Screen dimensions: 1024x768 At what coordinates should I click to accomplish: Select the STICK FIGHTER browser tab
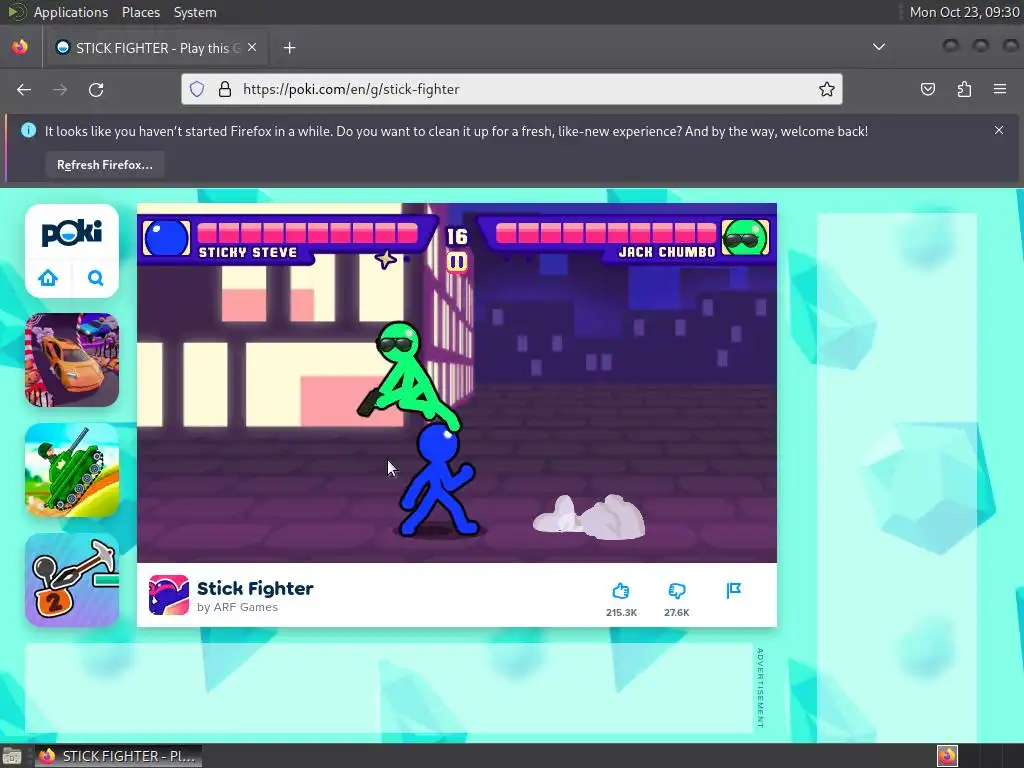(x=157, y=48)
